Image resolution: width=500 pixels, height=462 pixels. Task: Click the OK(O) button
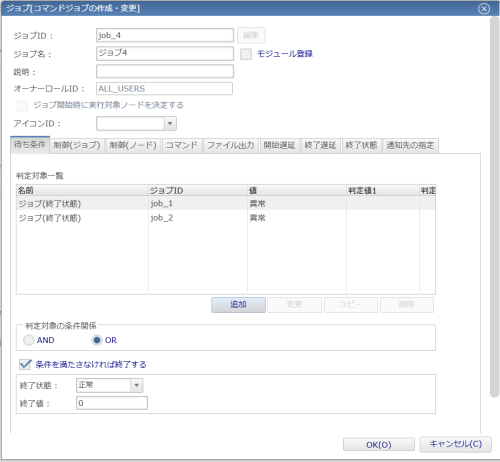[x=379, y=445]
